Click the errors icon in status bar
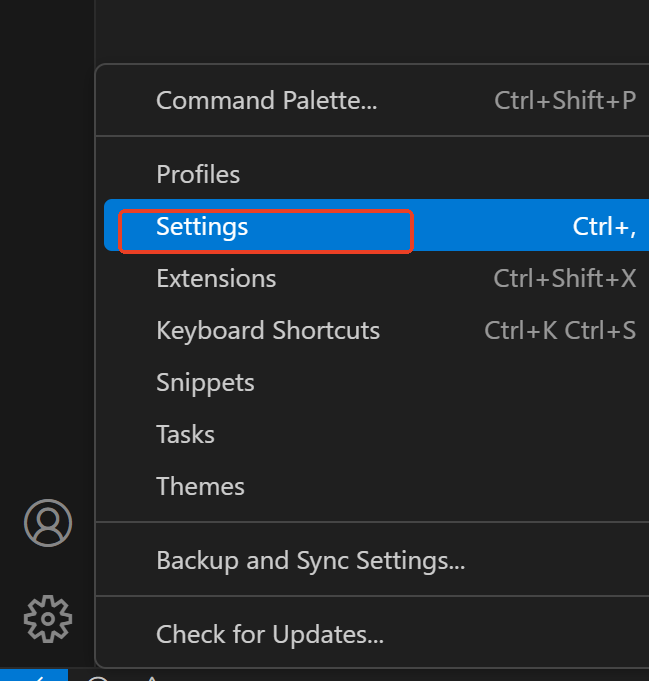Image resolution: width=649 pixels, height=681 pixels. point(98,678)
